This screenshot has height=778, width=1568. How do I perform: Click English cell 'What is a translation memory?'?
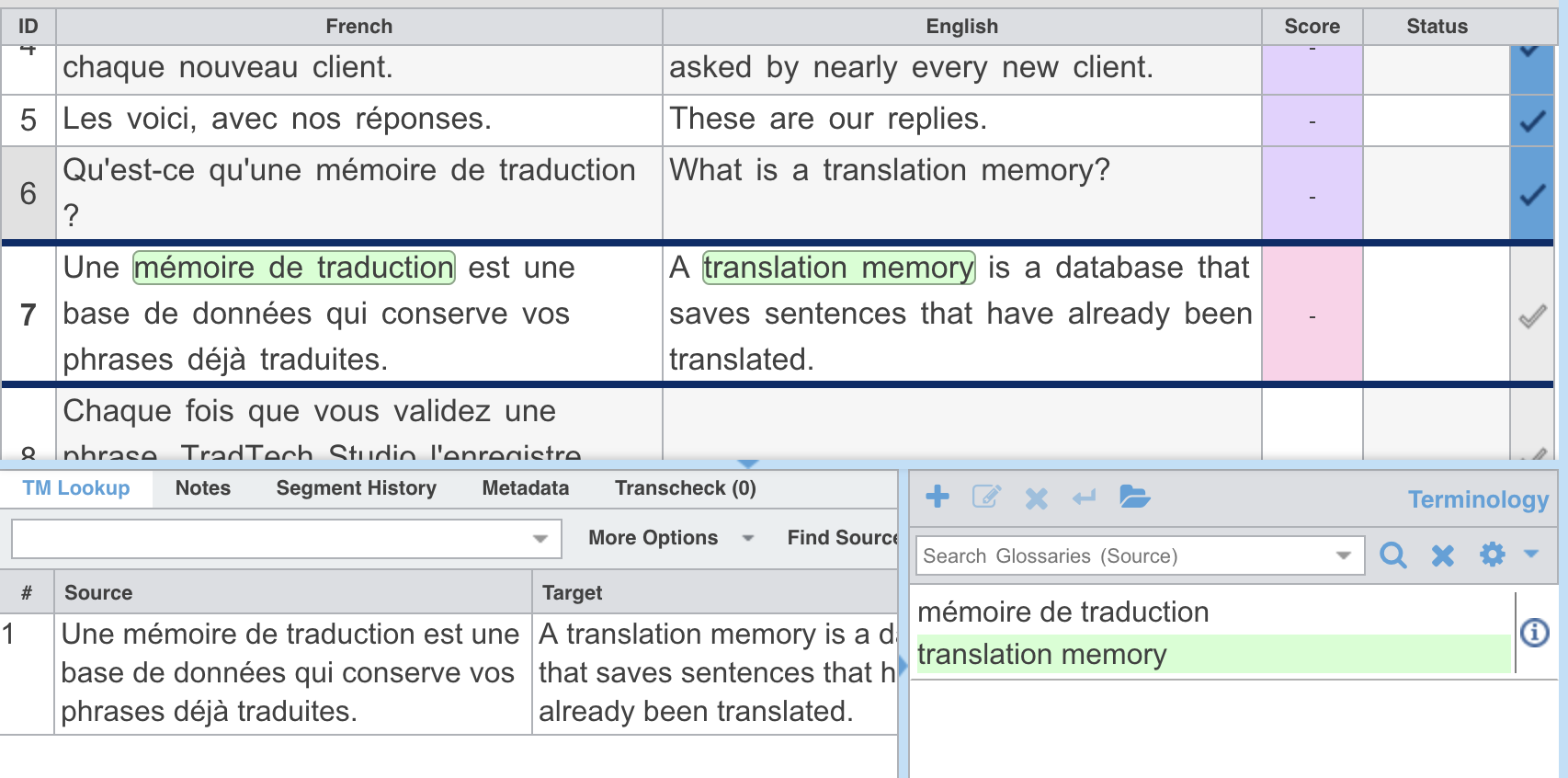[961, 193]
